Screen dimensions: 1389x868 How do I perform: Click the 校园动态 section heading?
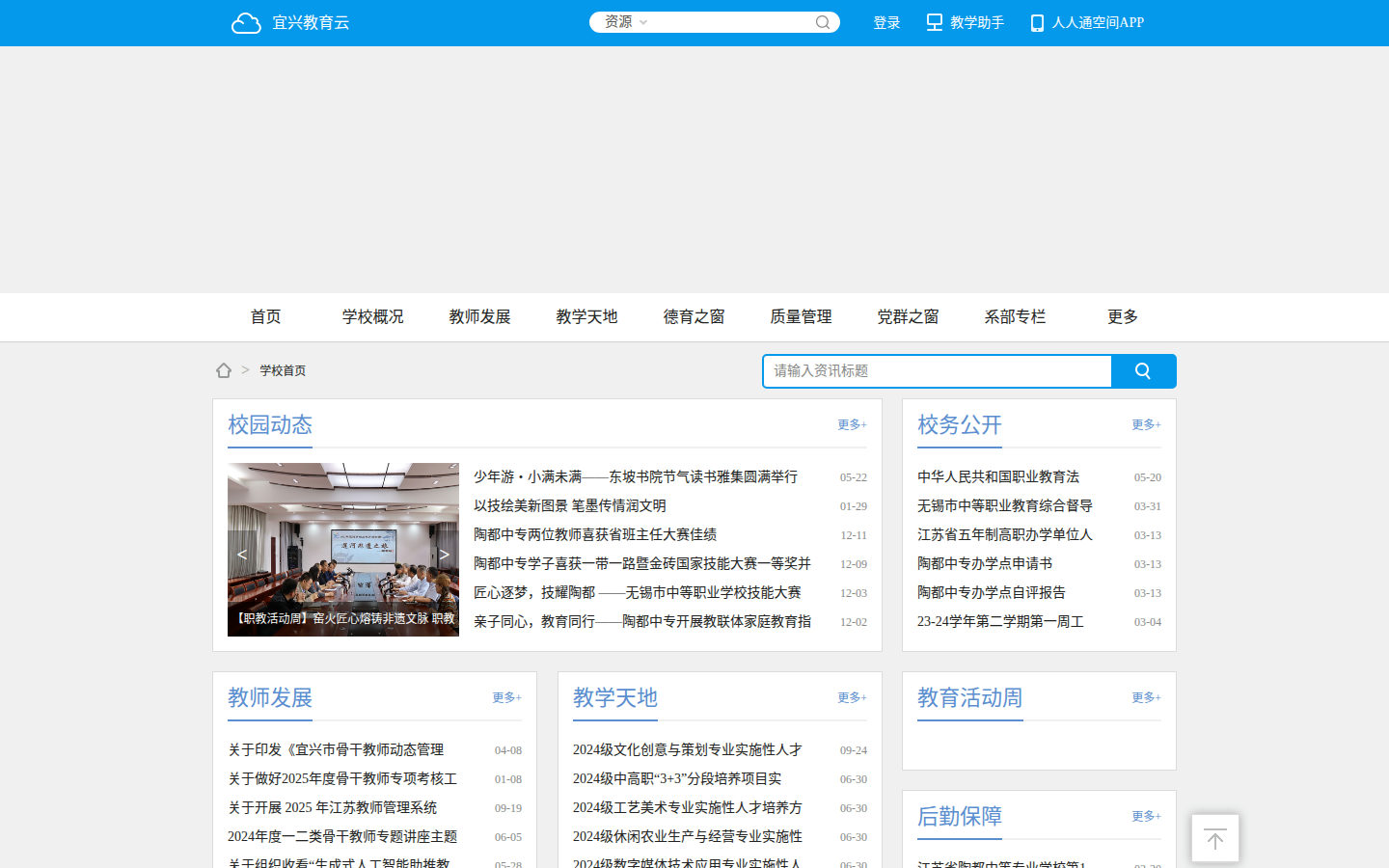(270, 425)
